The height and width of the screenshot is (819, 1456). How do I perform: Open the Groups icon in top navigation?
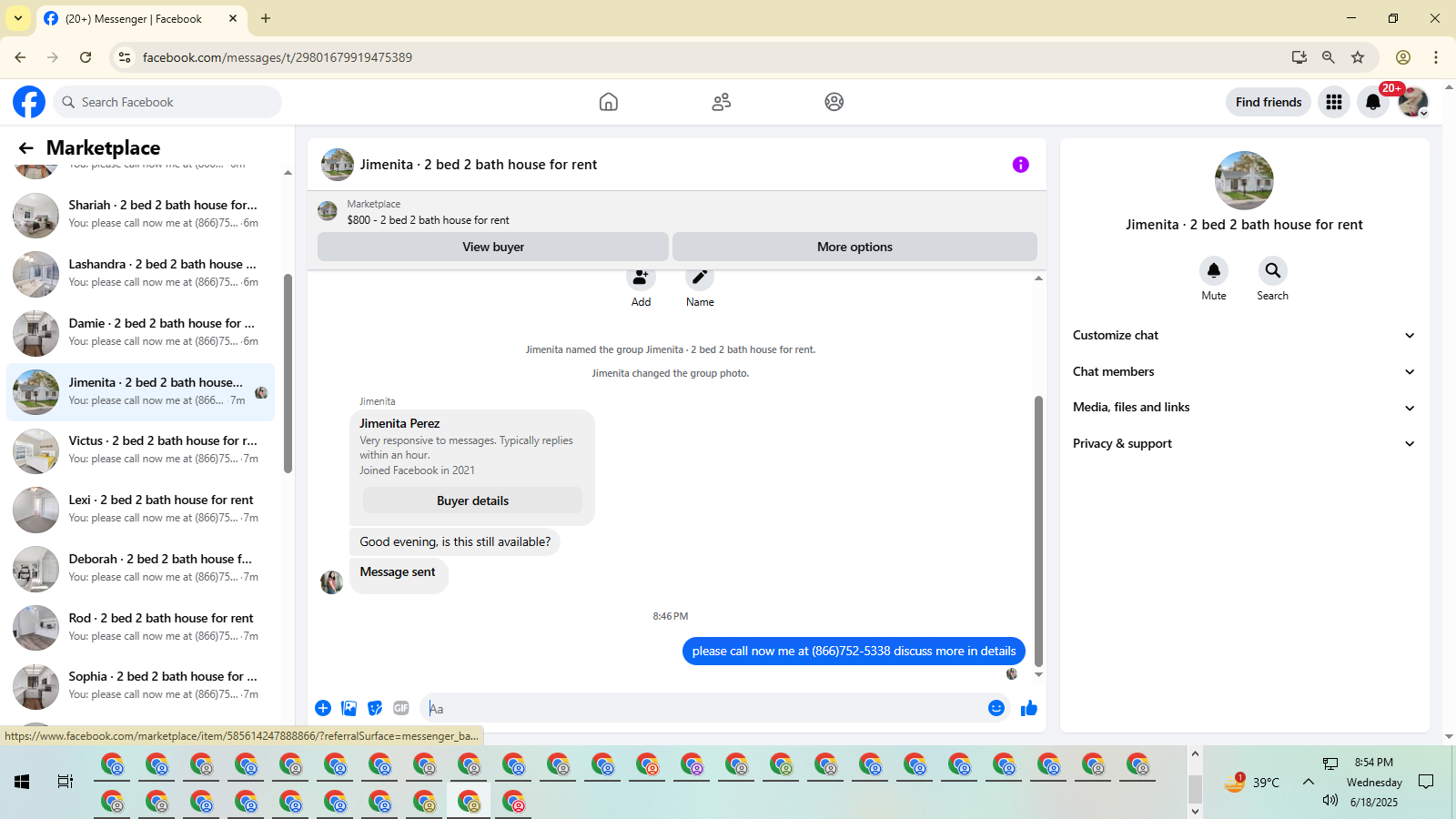click(834, 102)
